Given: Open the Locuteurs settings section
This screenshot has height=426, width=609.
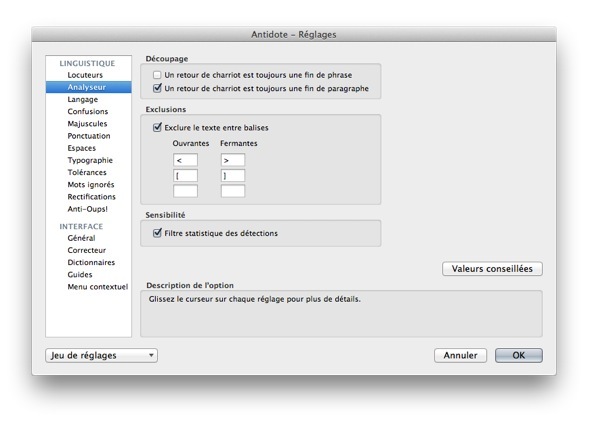Looking at the screenshot, I should coord(85,75).
